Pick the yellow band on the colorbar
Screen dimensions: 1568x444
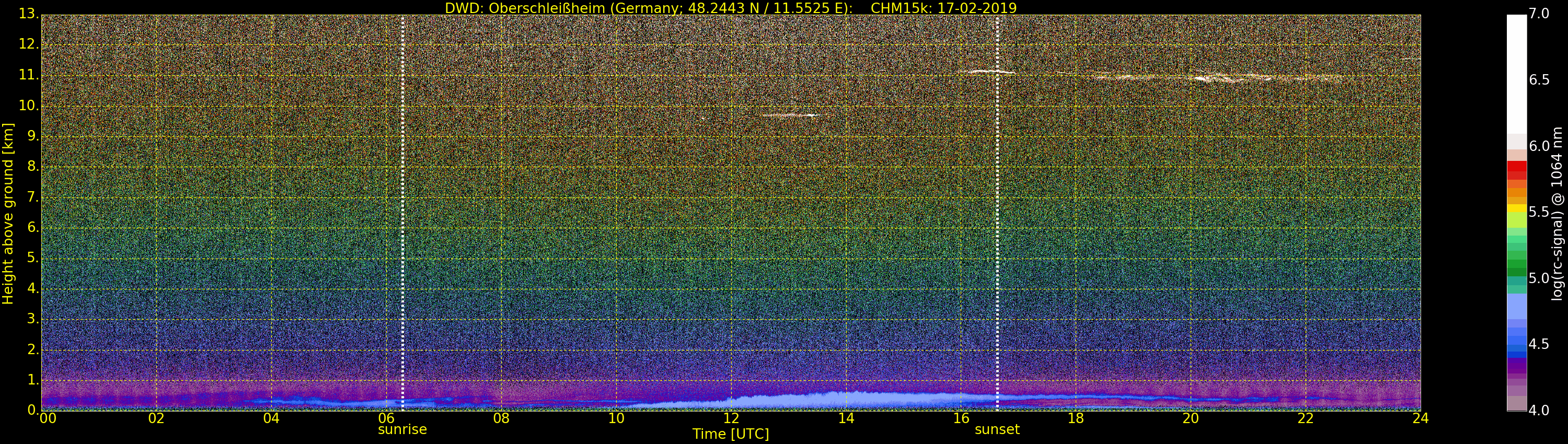(x=1516, y=208)
